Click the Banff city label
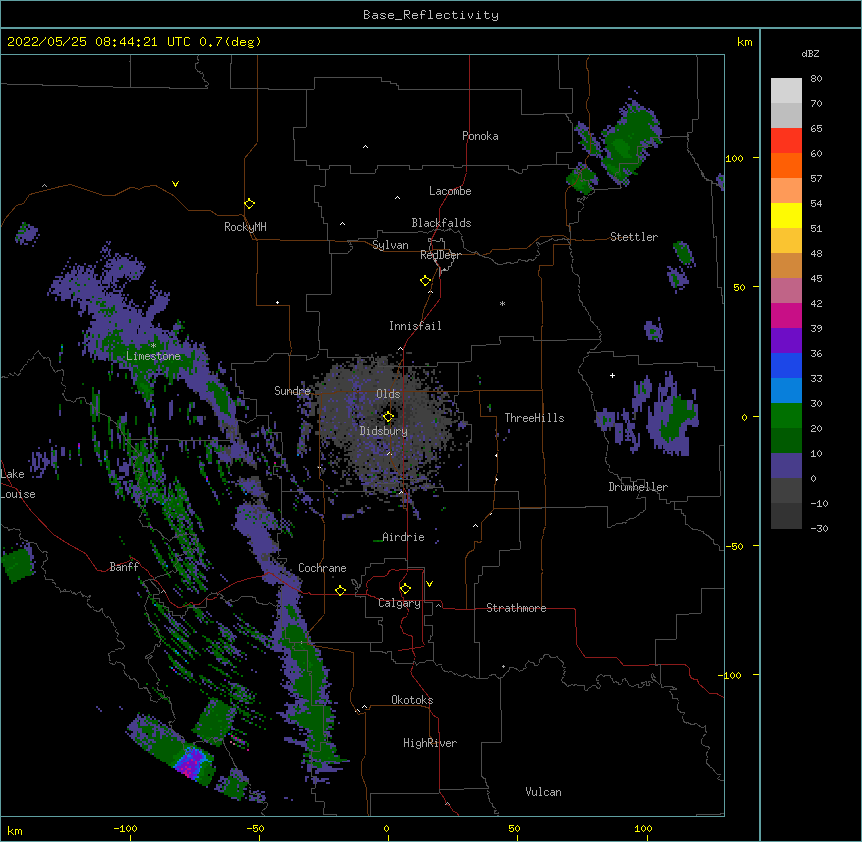The width and height of the screenshot is (862, 842). pos(124,567)
